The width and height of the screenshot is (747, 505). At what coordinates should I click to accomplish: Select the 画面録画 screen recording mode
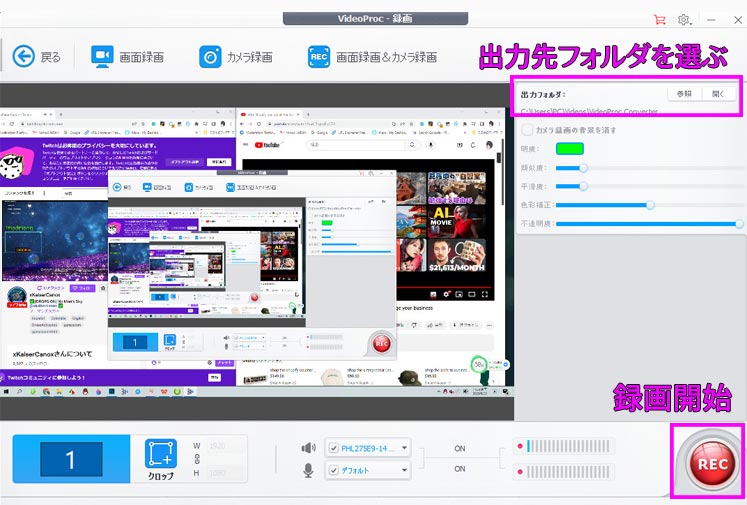pos(127,57)
